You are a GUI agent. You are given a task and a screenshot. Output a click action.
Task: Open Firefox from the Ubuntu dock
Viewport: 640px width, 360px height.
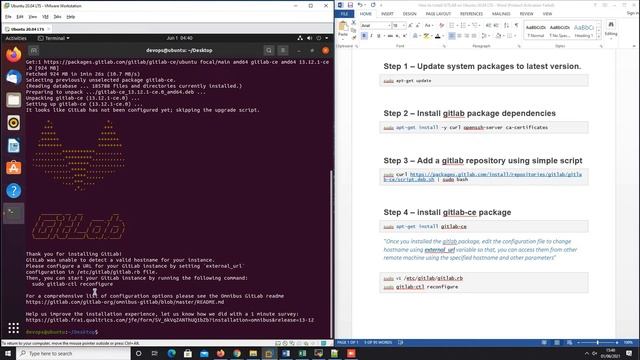coord(13,54)
